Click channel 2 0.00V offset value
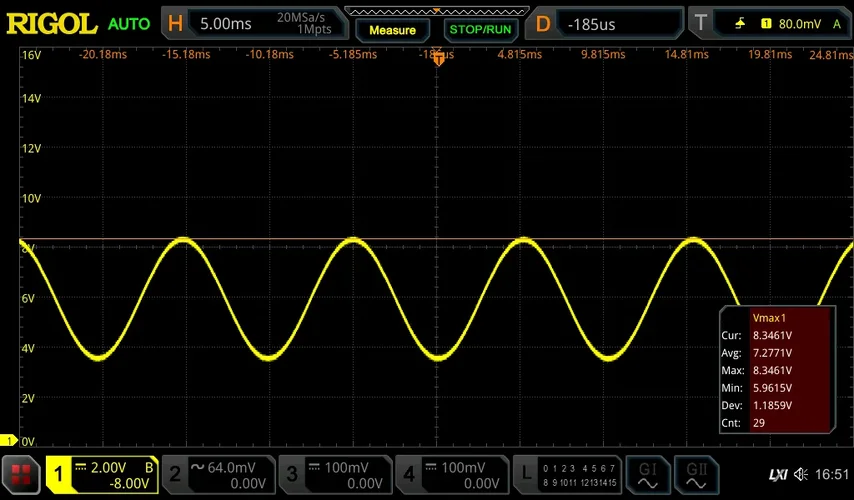 pyautogui.click(x=248, y=484)
